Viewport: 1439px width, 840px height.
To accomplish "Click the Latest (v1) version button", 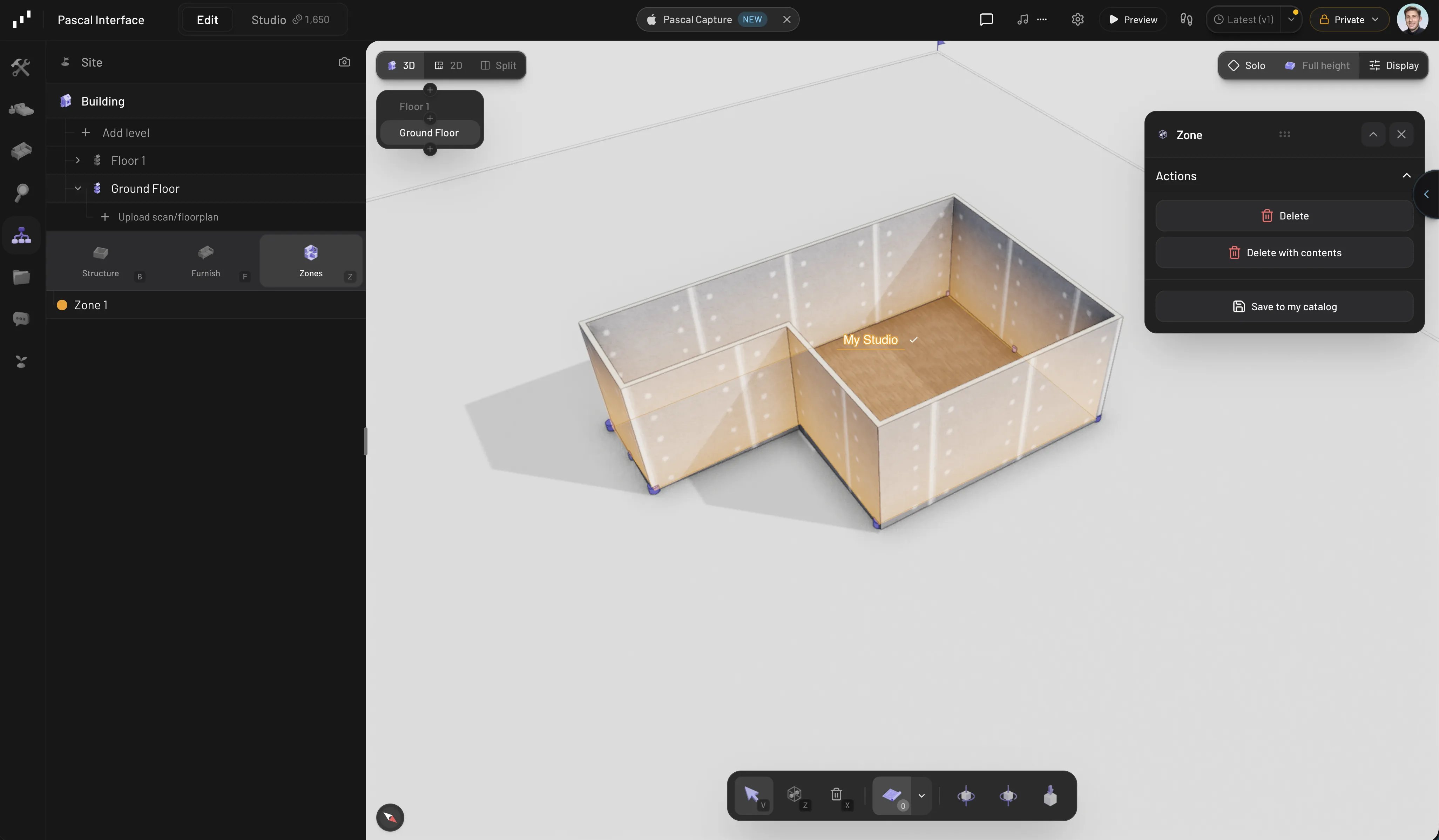I will (x=1244, y=19).
